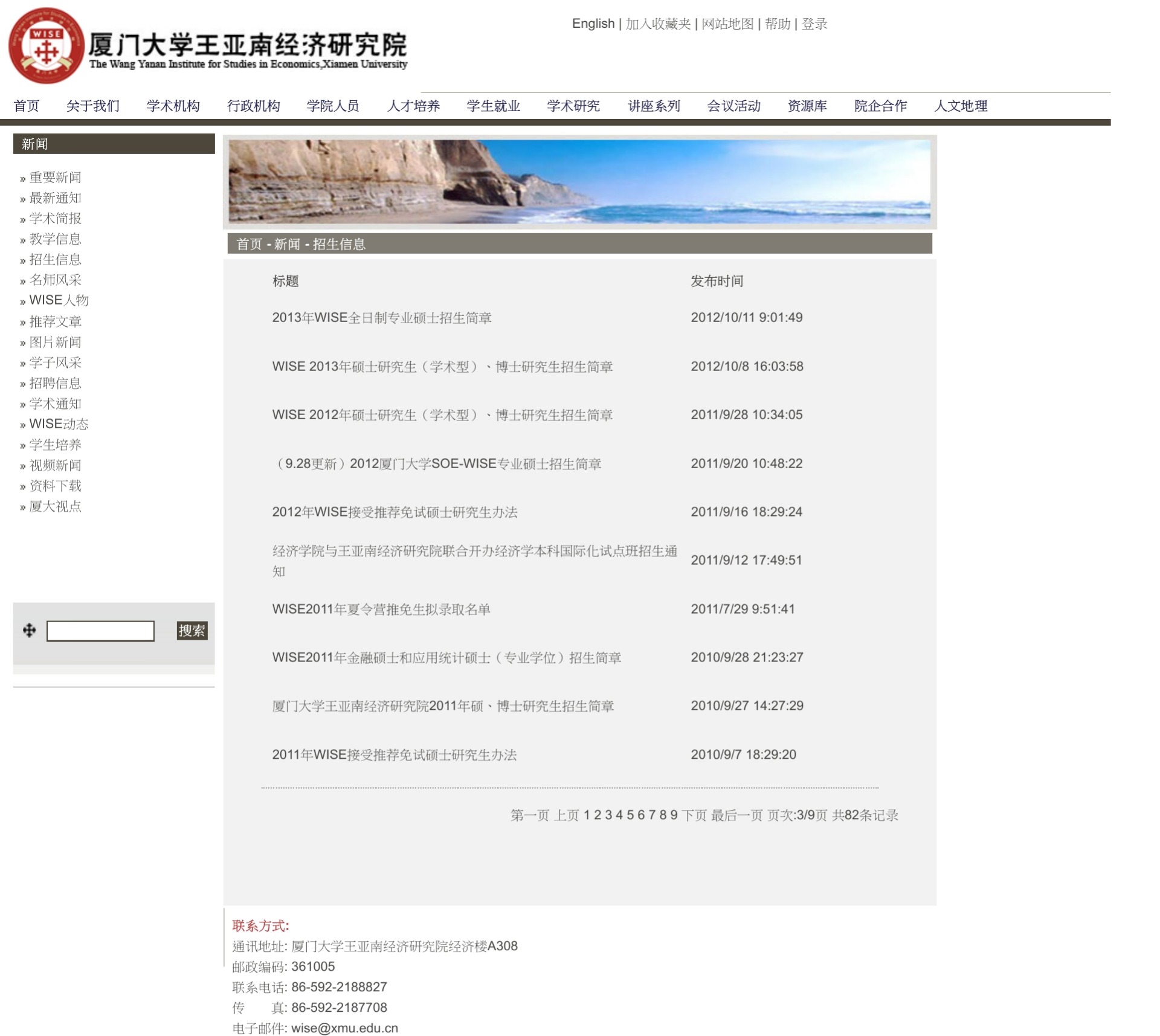Select 教学信息 in sidebar

55,239
